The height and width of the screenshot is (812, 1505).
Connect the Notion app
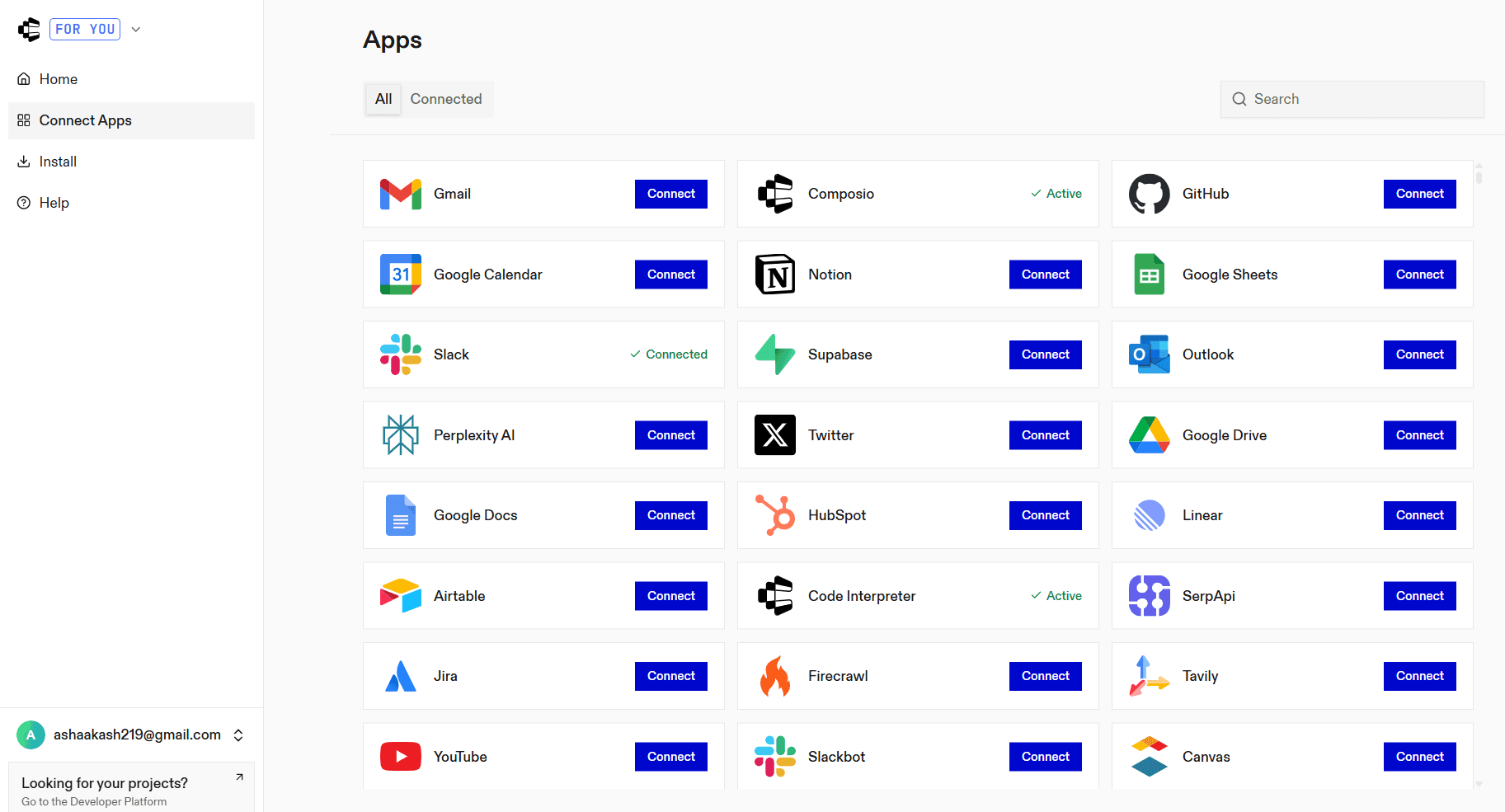click(1046, 275)
